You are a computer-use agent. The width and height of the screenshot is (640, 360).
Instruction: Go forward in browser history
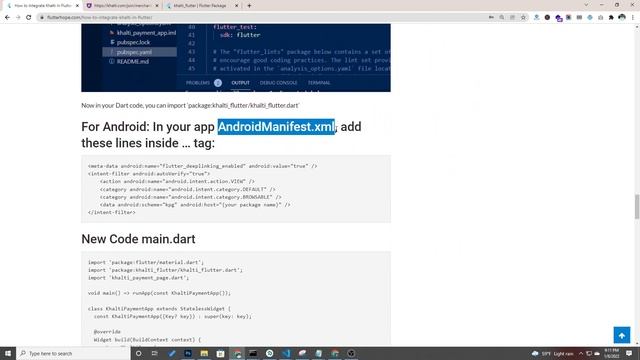point(18,18)
